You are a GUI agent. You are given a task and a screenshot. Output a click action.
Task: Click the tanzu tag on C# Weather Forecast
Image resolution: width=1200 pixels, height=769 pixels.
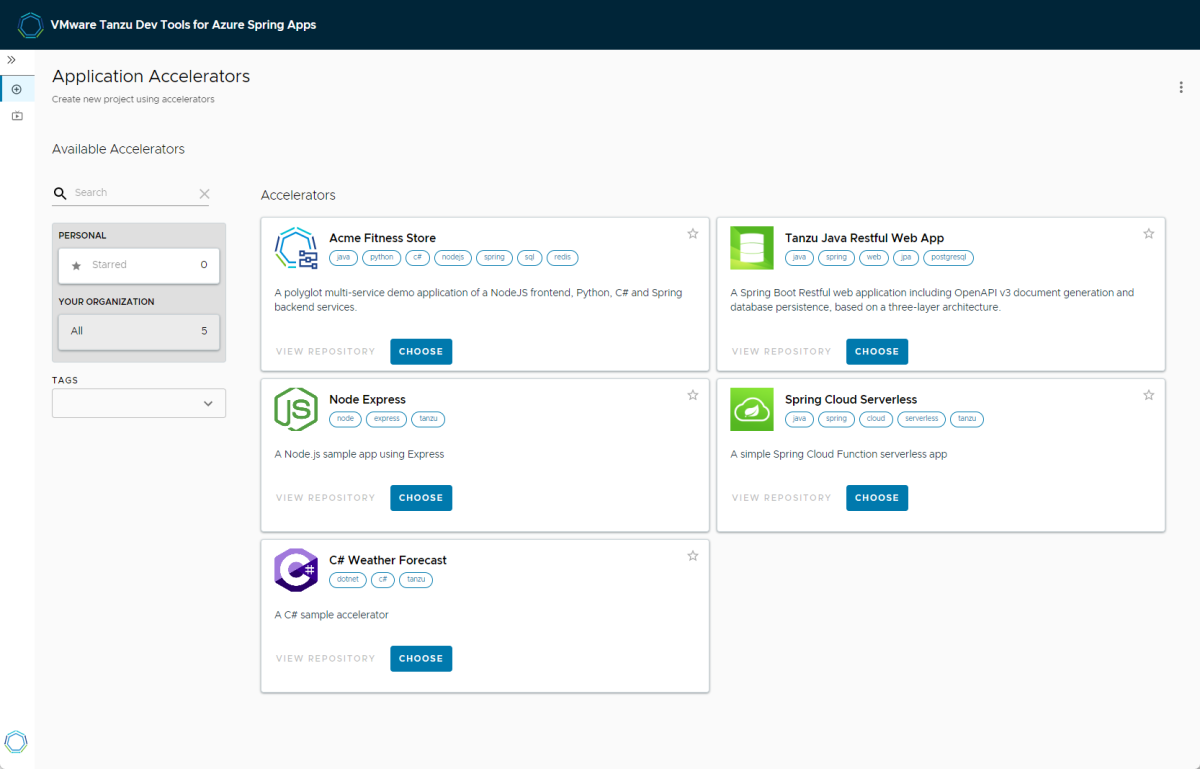pos(417,579)
